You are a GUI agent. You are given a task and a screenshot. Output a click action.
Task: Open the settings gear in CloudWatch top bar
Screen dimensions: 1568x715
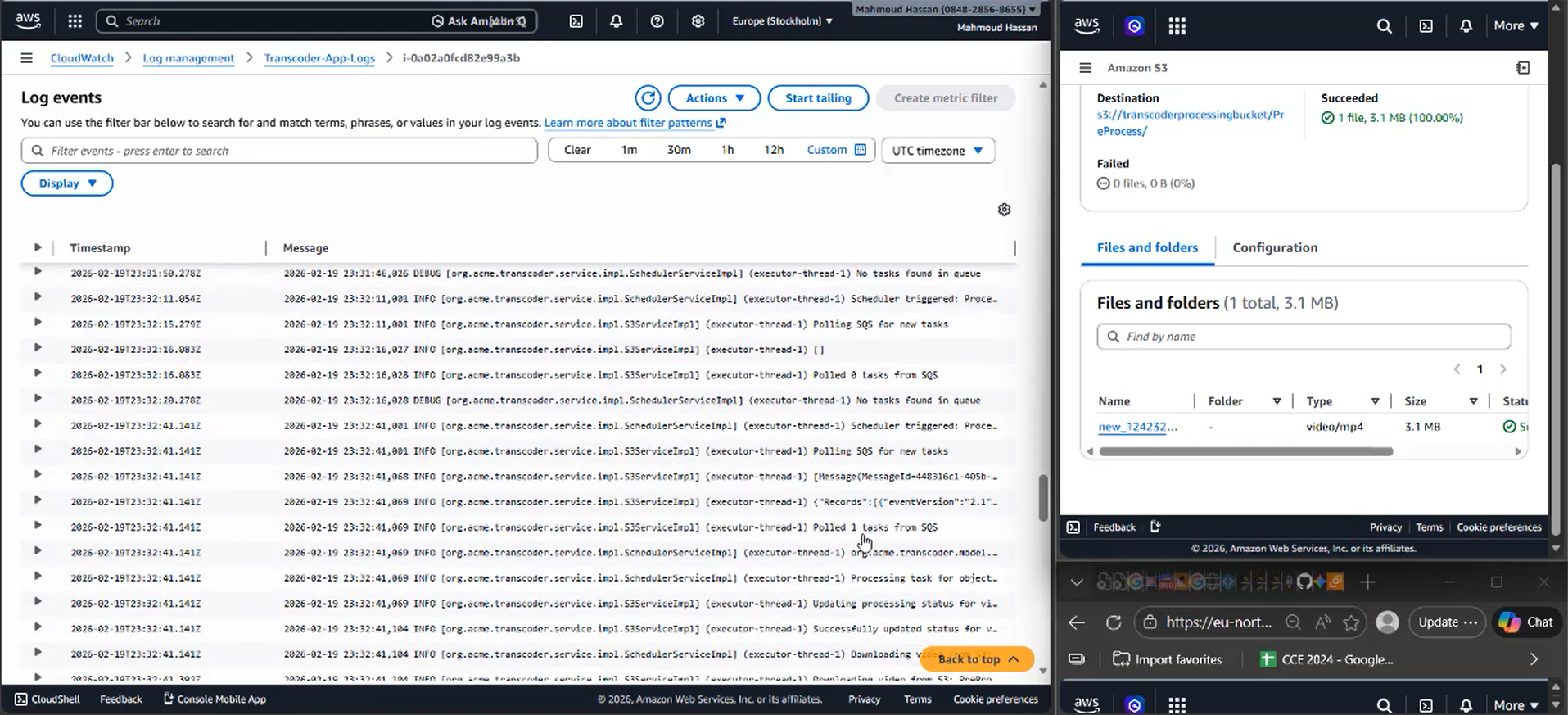[698, 21]
